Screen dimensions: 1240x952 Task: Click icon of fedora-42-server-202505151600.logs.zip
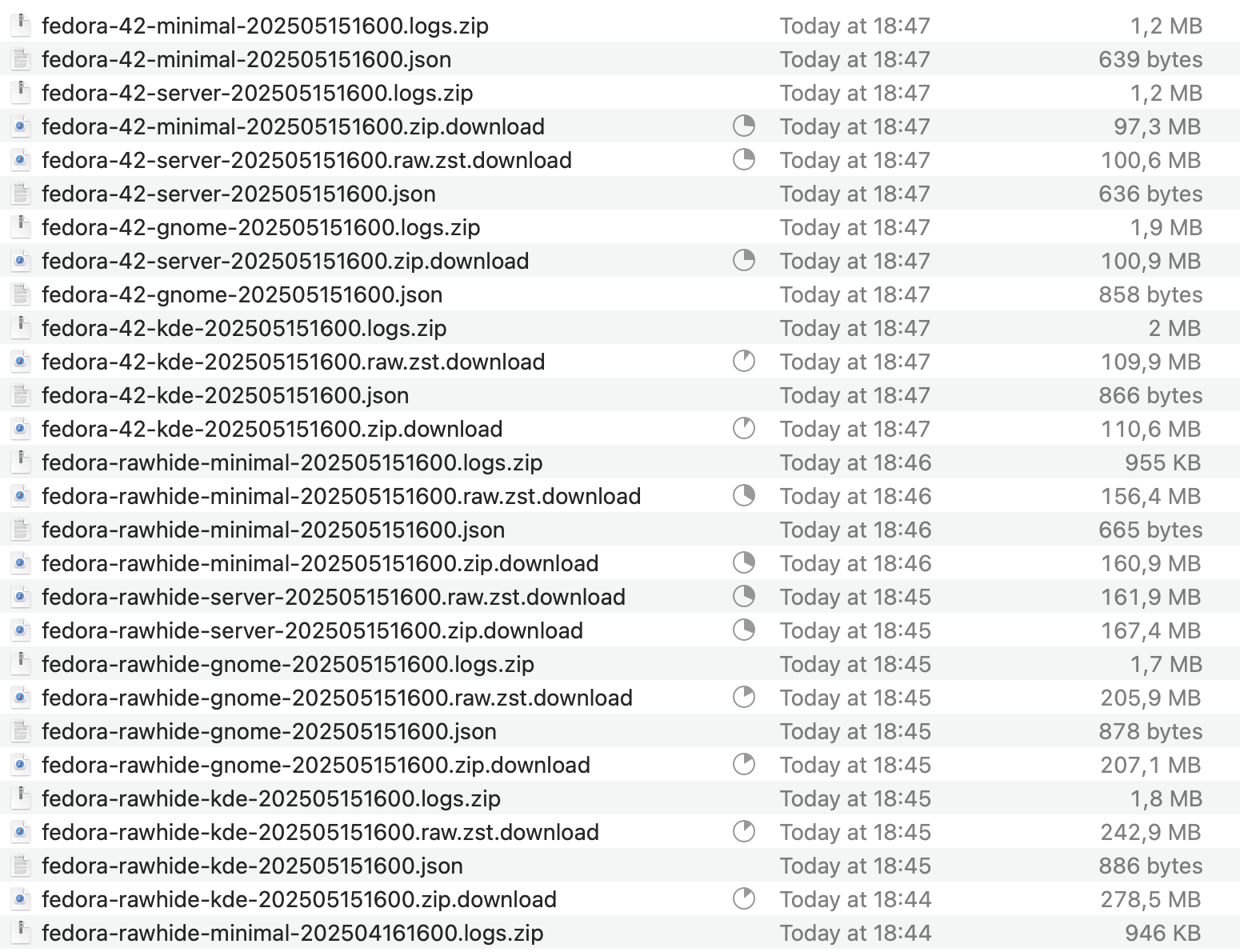coord(21,93)
